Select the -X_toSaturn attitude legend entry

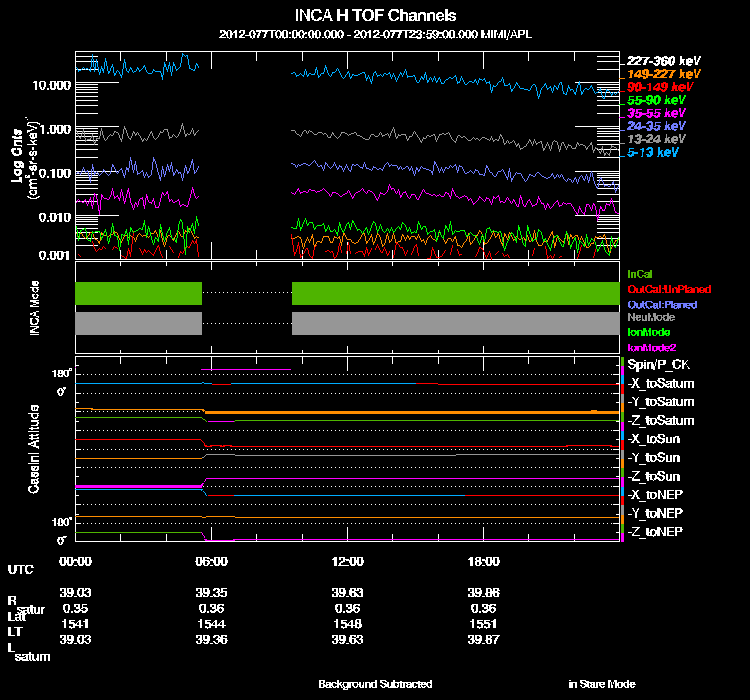659,383
